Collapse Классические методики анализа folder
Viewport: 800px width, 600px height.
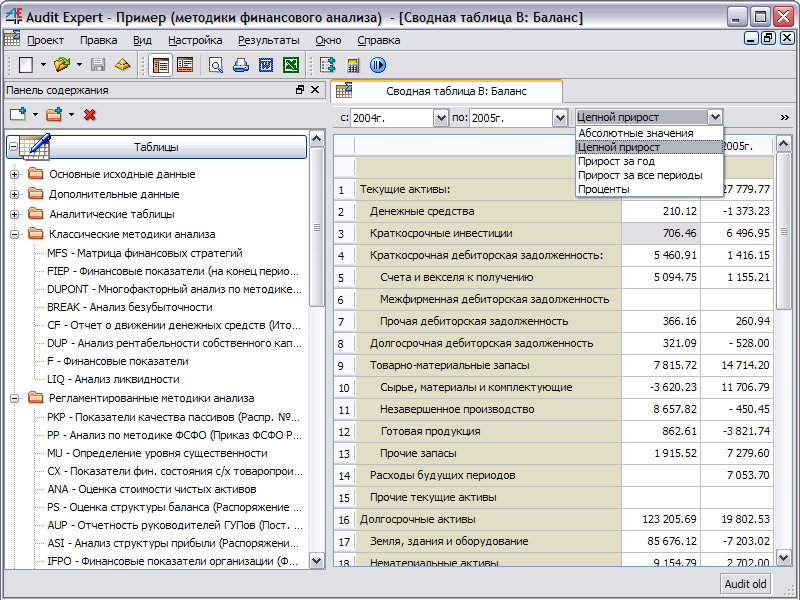click(14, 235)
